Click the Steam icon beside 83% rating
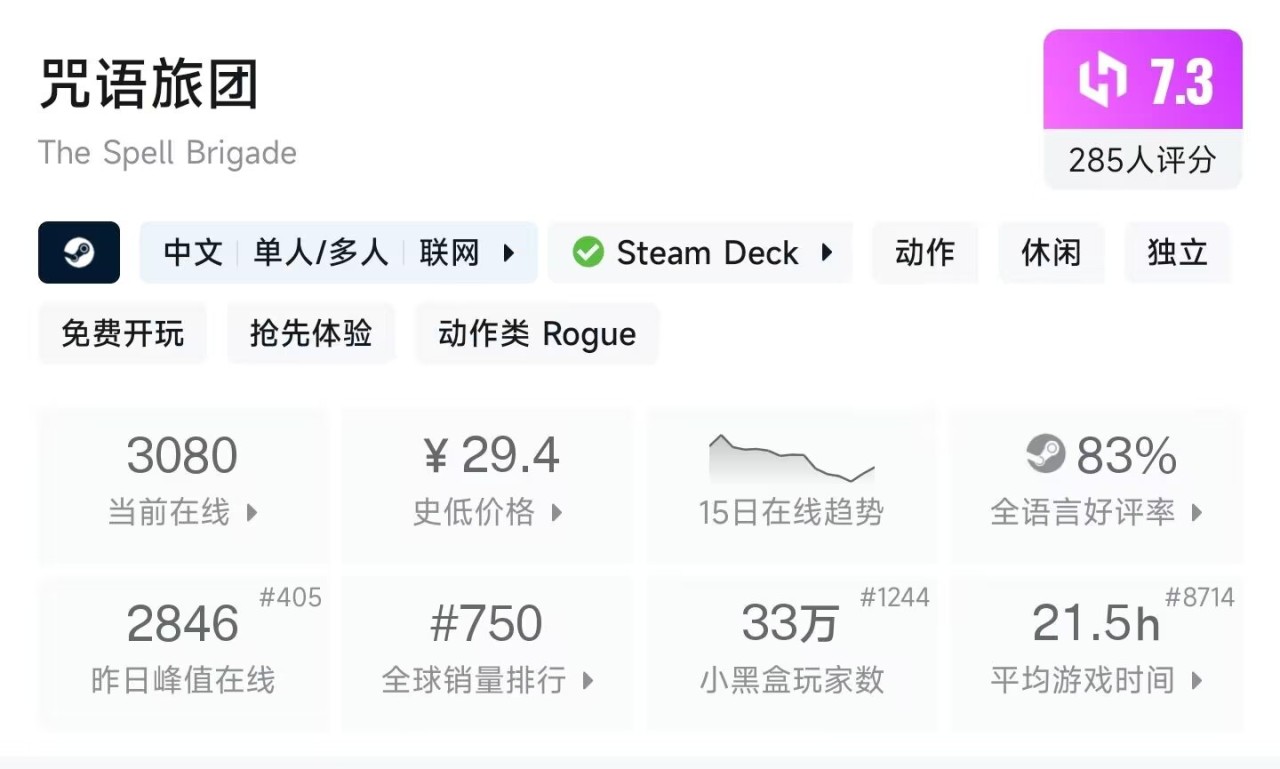This screenshot has width=1280, height=769. pos(1046,455)
